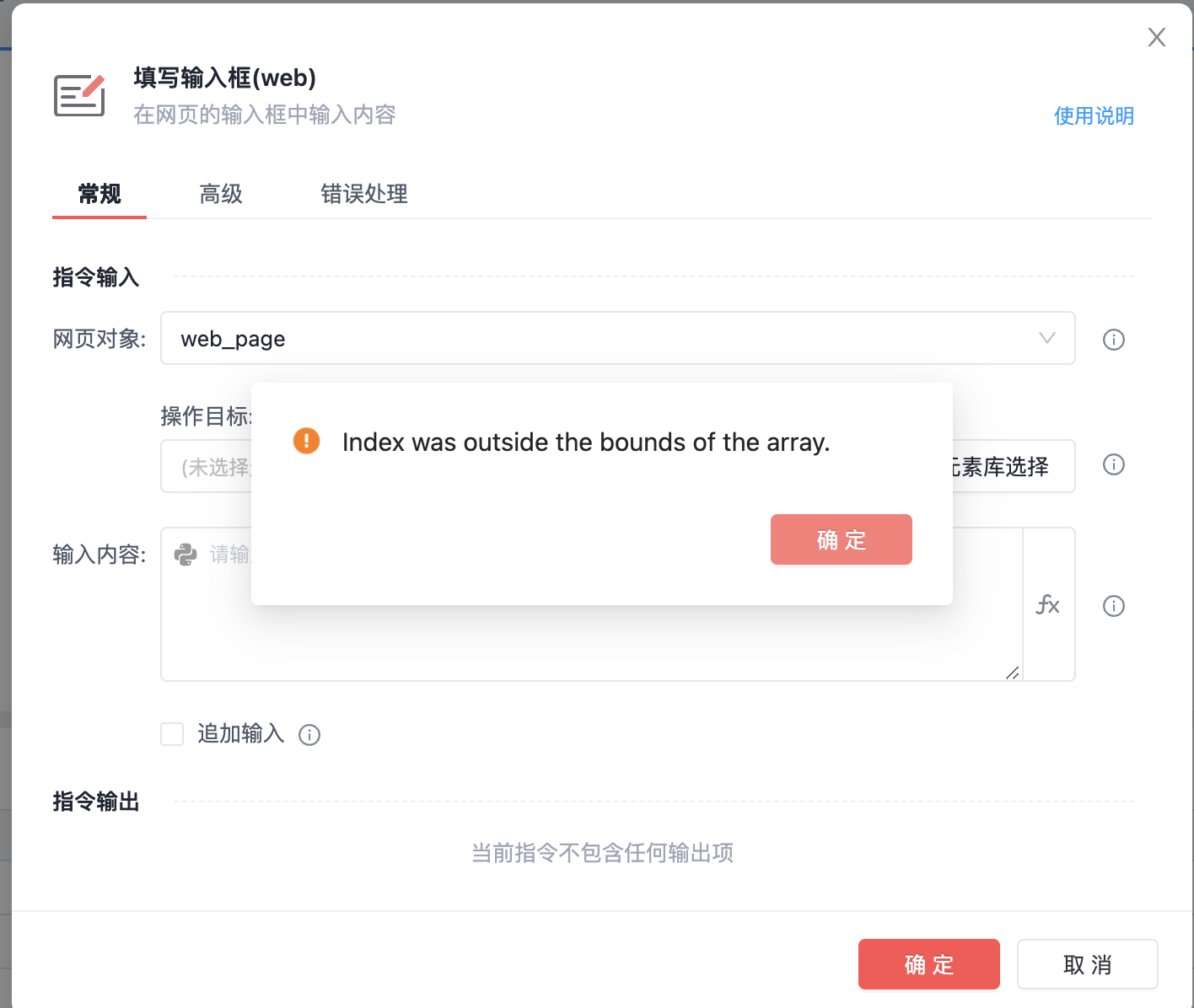Select the 常规 tab

click(99, 194)
